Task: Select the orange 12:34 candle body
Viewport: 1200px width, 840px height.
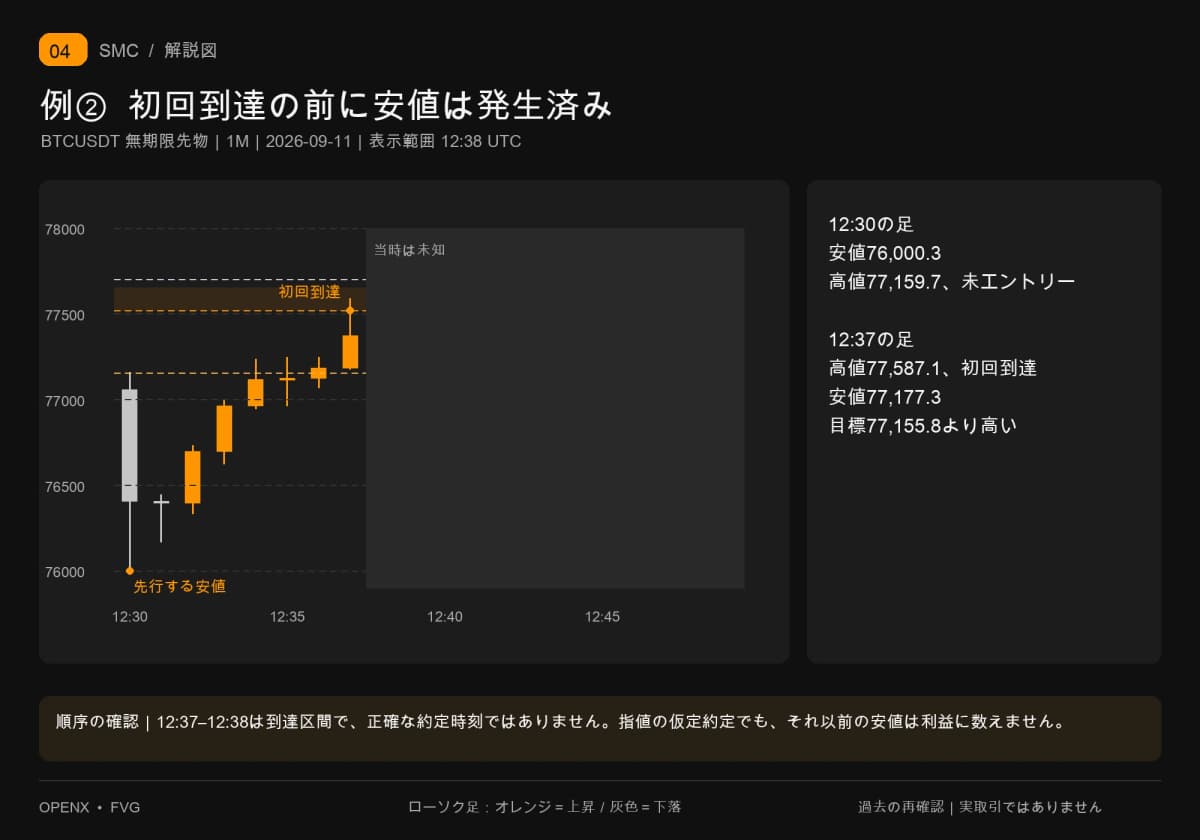Action: point(256,392)
